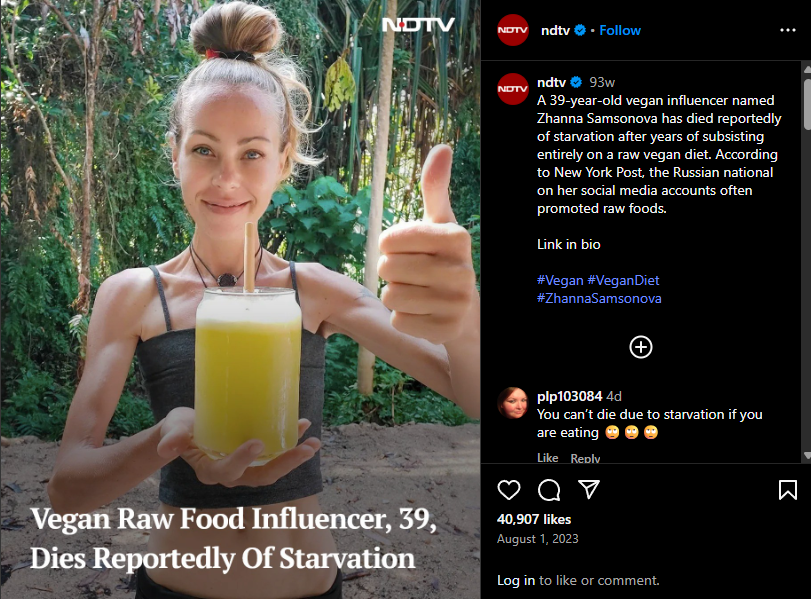The width and height of the screenshot is (811, 599).
Task: Click the comments scrollbar down arrow
Action: (x=806, y=455)
